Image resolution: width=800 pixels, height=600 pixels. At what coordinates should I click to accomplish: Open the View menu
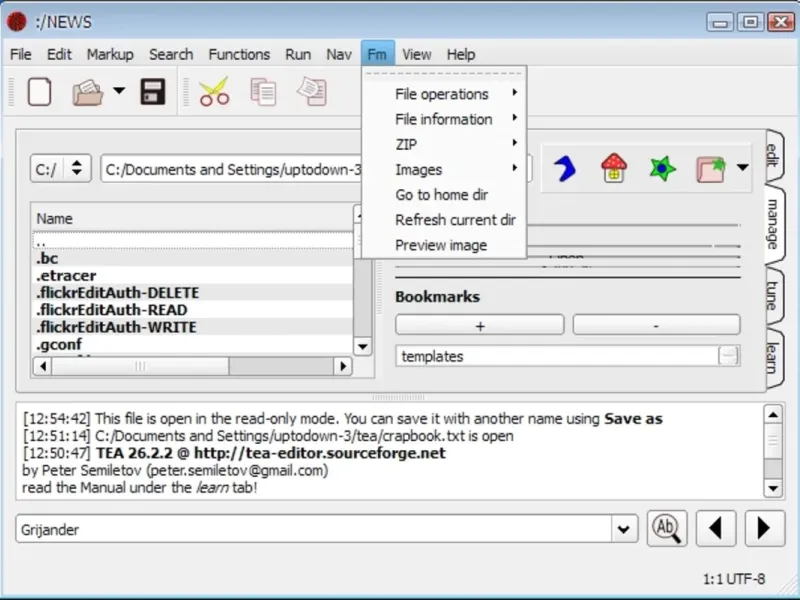[x=417, y=54]
